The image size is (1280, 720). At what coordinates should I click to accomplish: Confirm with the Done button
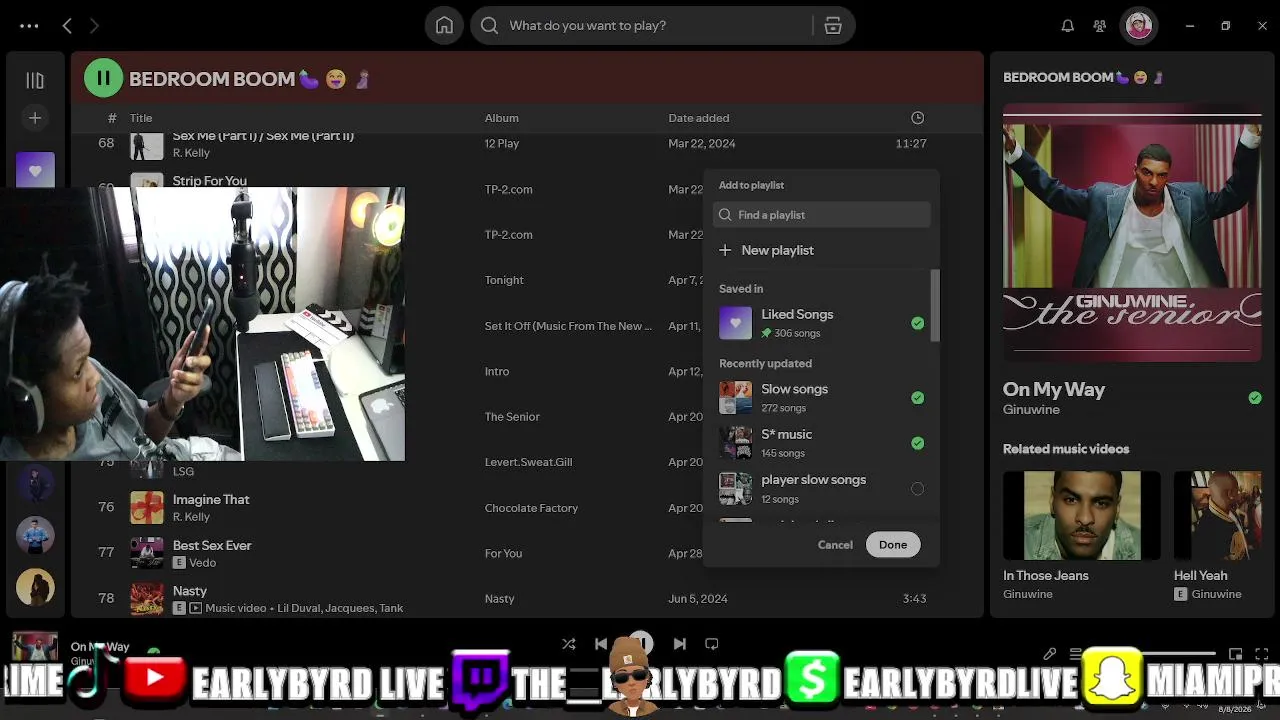click(893, 545)
